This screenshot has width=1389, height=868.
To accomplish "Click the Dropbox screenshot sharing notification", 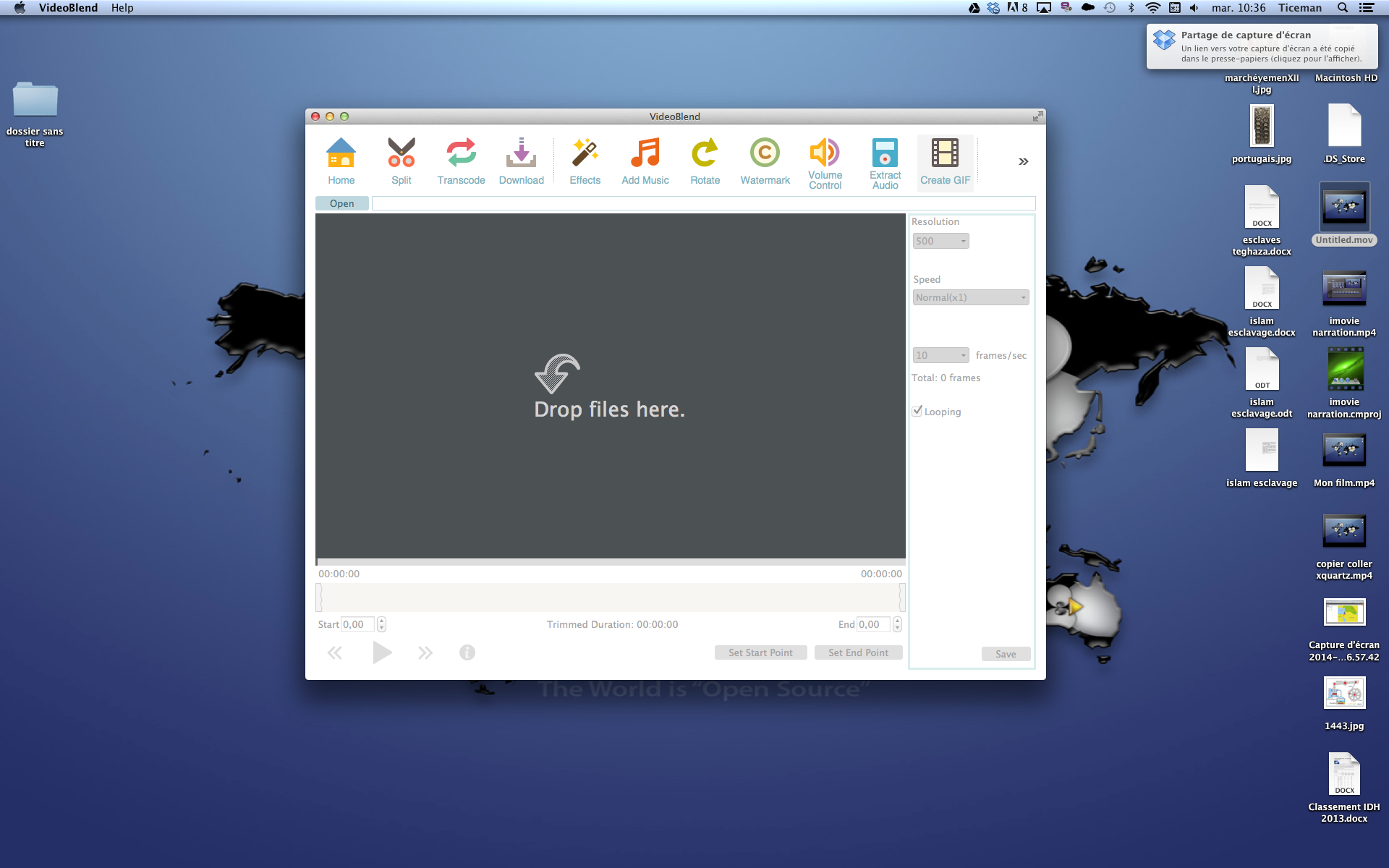I will coord(1262,46).
